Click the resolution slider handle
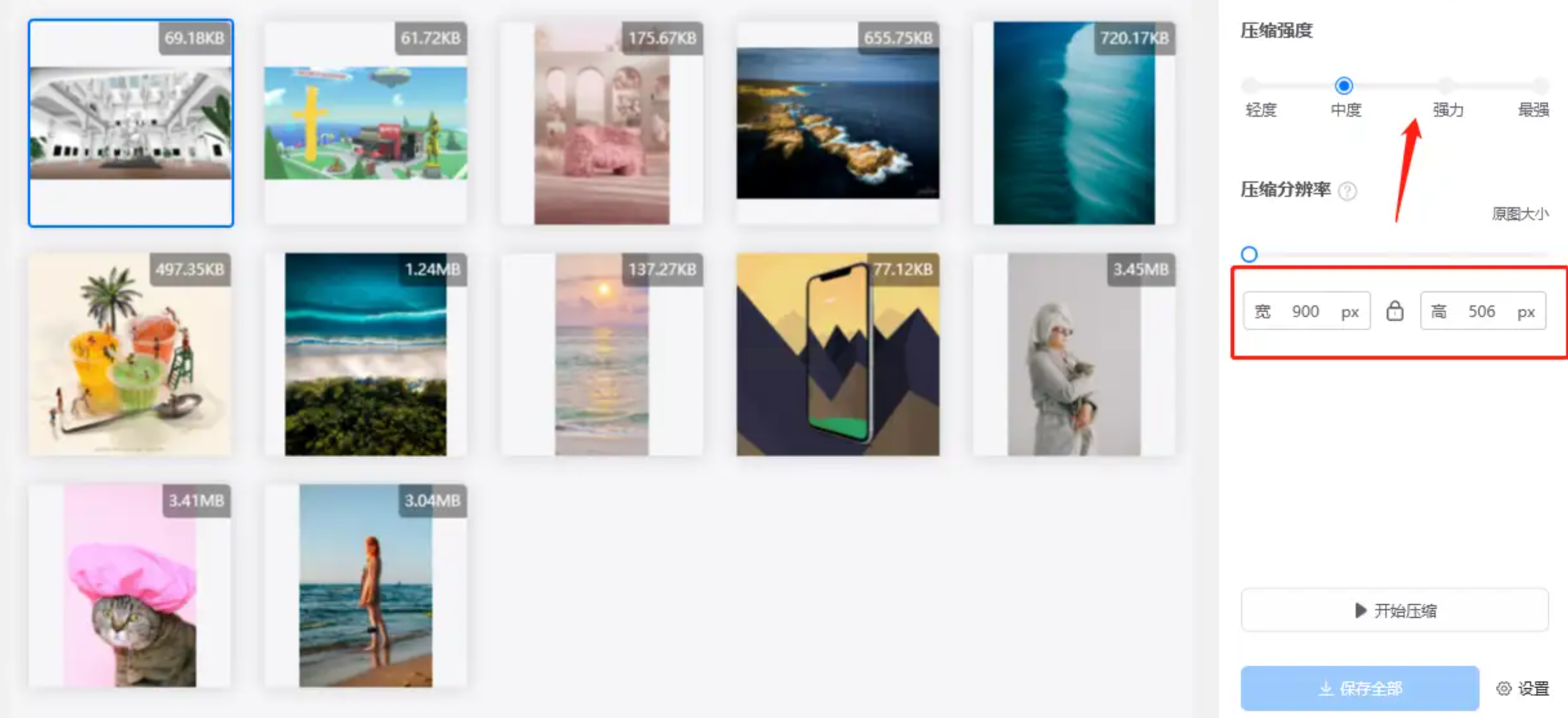Viewport: 1568px width, 718px height. (x=1249, y=254)
